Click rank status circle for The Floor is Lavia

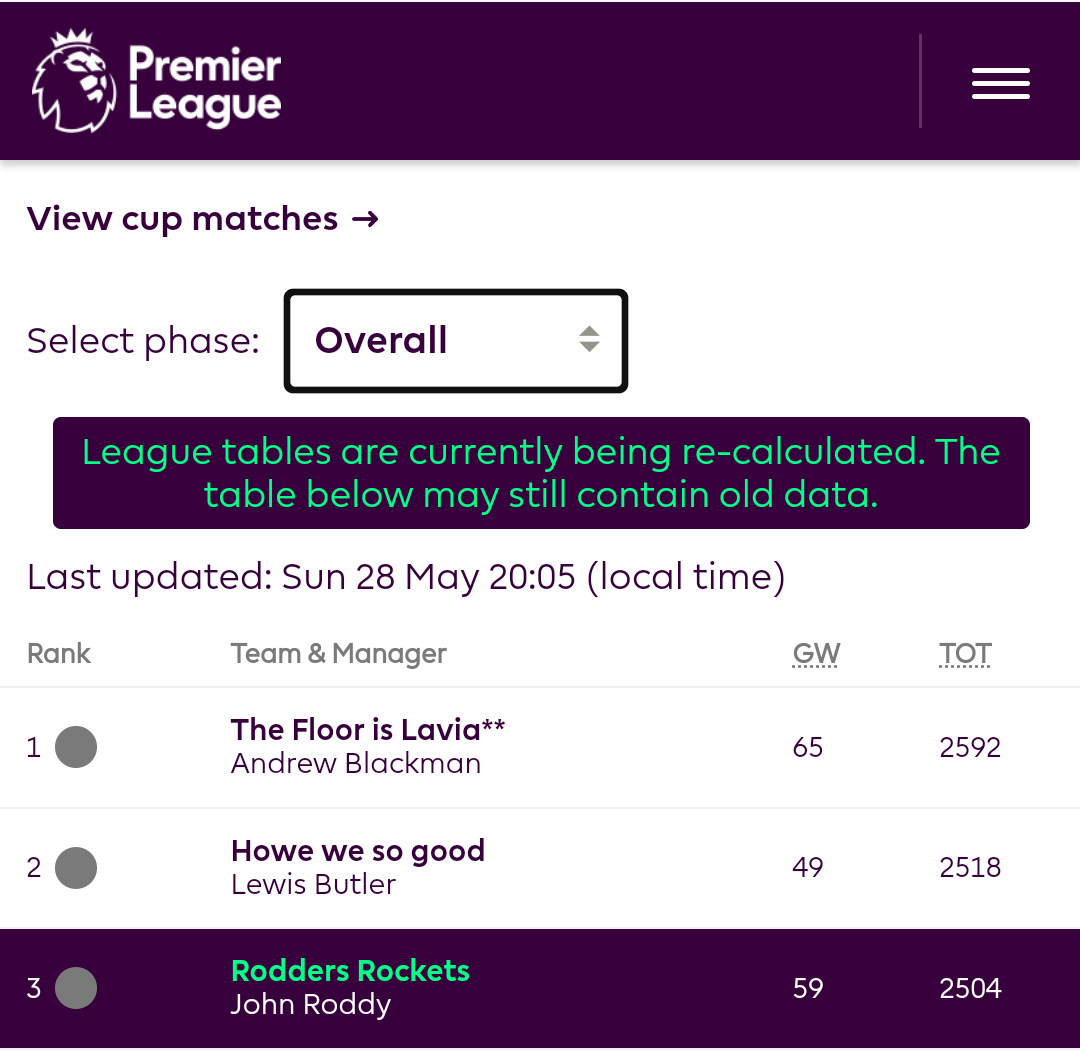(x=76, y=747)
